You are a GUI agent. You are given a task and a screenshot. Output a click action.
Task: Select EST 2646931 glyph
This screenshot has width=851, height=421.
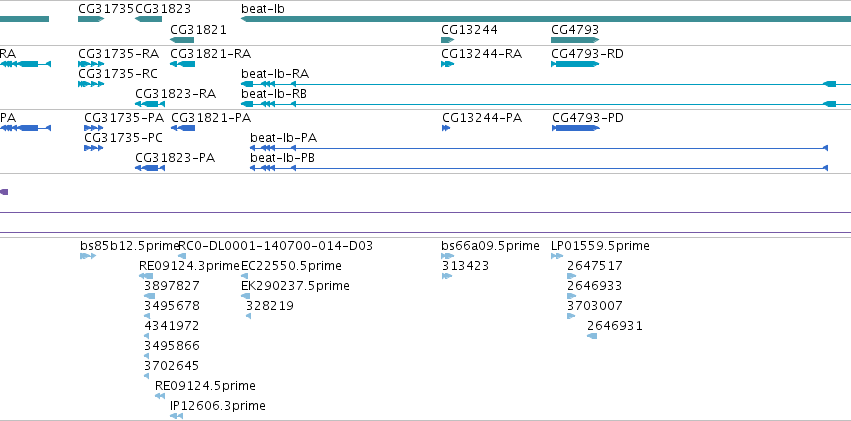592,336
